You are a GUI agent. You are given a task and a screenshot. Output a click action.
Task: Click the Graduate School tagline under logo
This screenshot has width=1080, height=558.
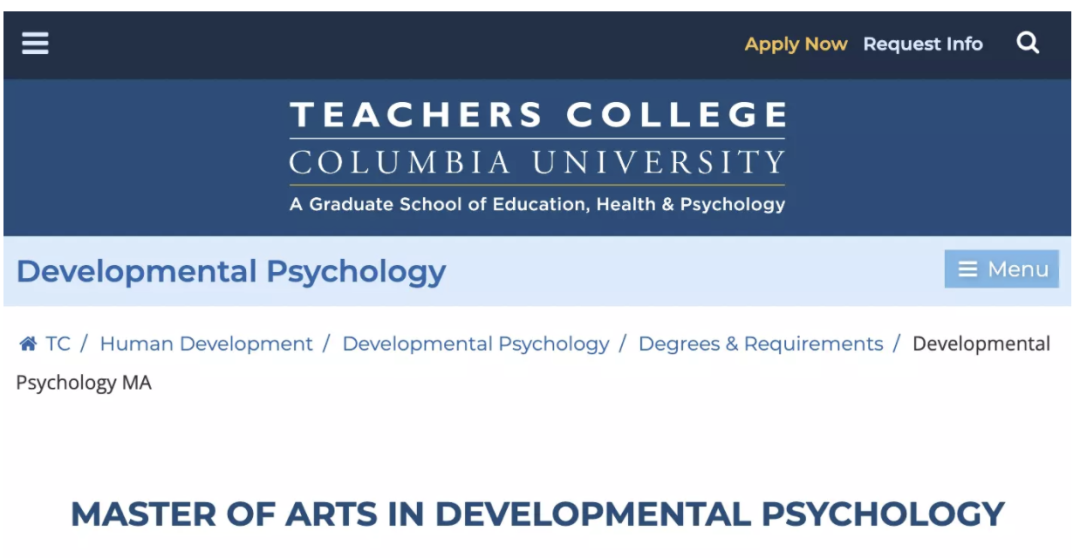537,205
